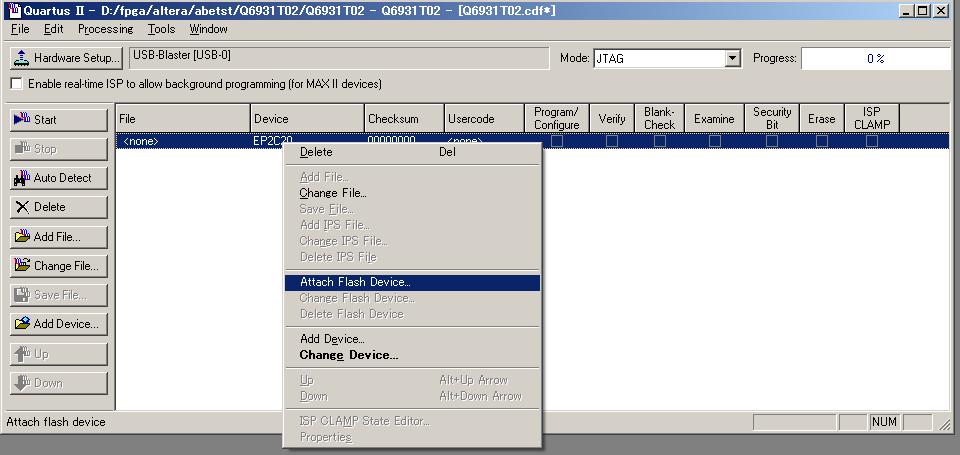
Task: Click the Mode JTAG text field
Action: point(659,59)
